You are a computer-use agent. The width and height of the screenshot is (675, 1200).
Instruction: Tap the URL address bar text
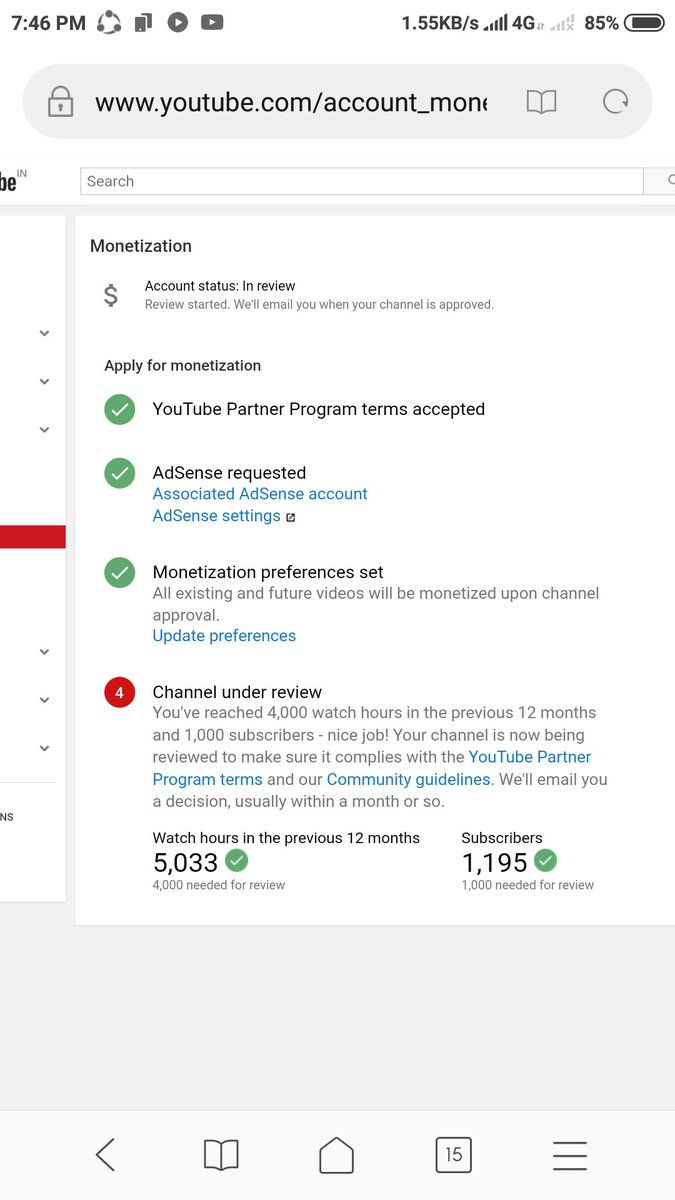[291, 102]
